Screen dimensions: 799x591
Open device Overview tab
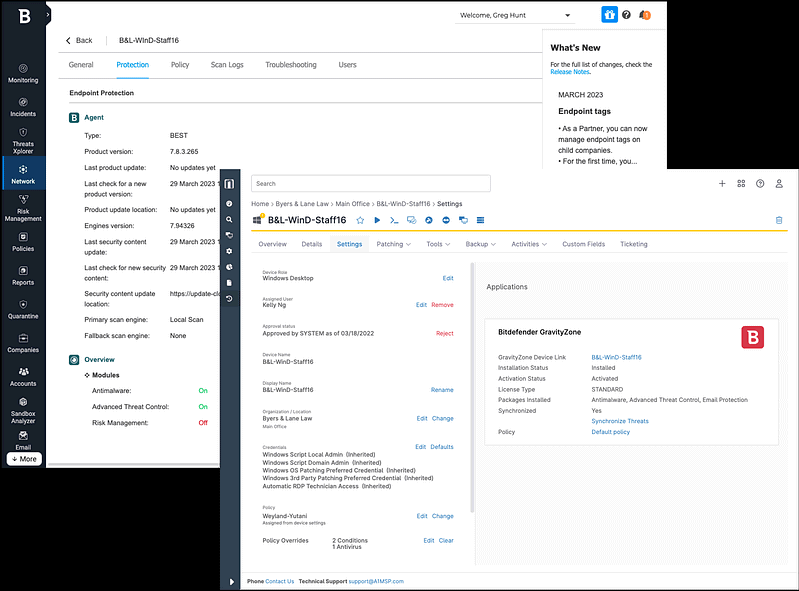(x=273, y=244)
